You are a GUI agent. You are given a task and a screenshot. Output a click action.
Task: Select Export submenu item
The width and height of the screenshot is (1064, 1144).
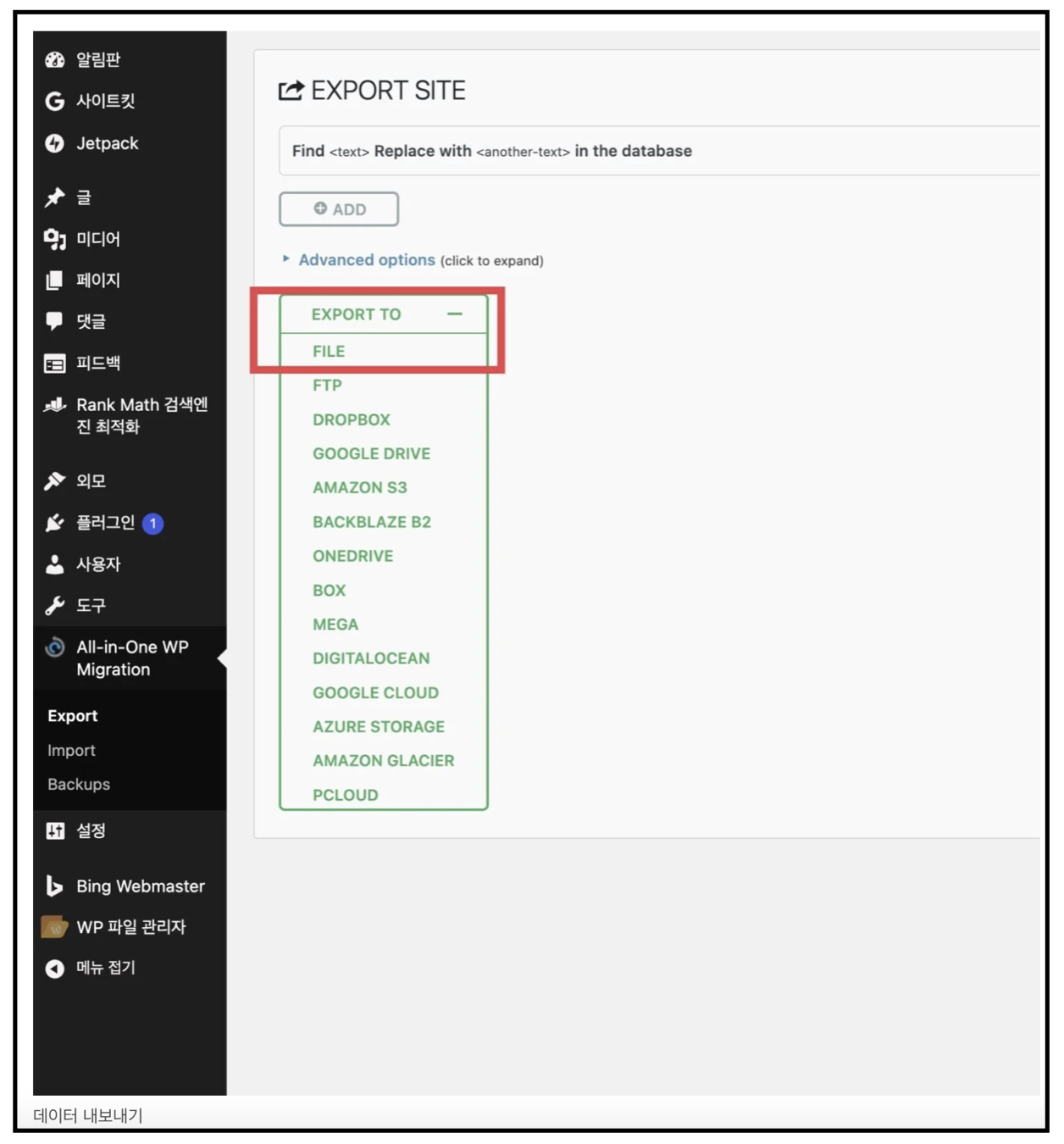pyautogui.click(x=73, y=716)
